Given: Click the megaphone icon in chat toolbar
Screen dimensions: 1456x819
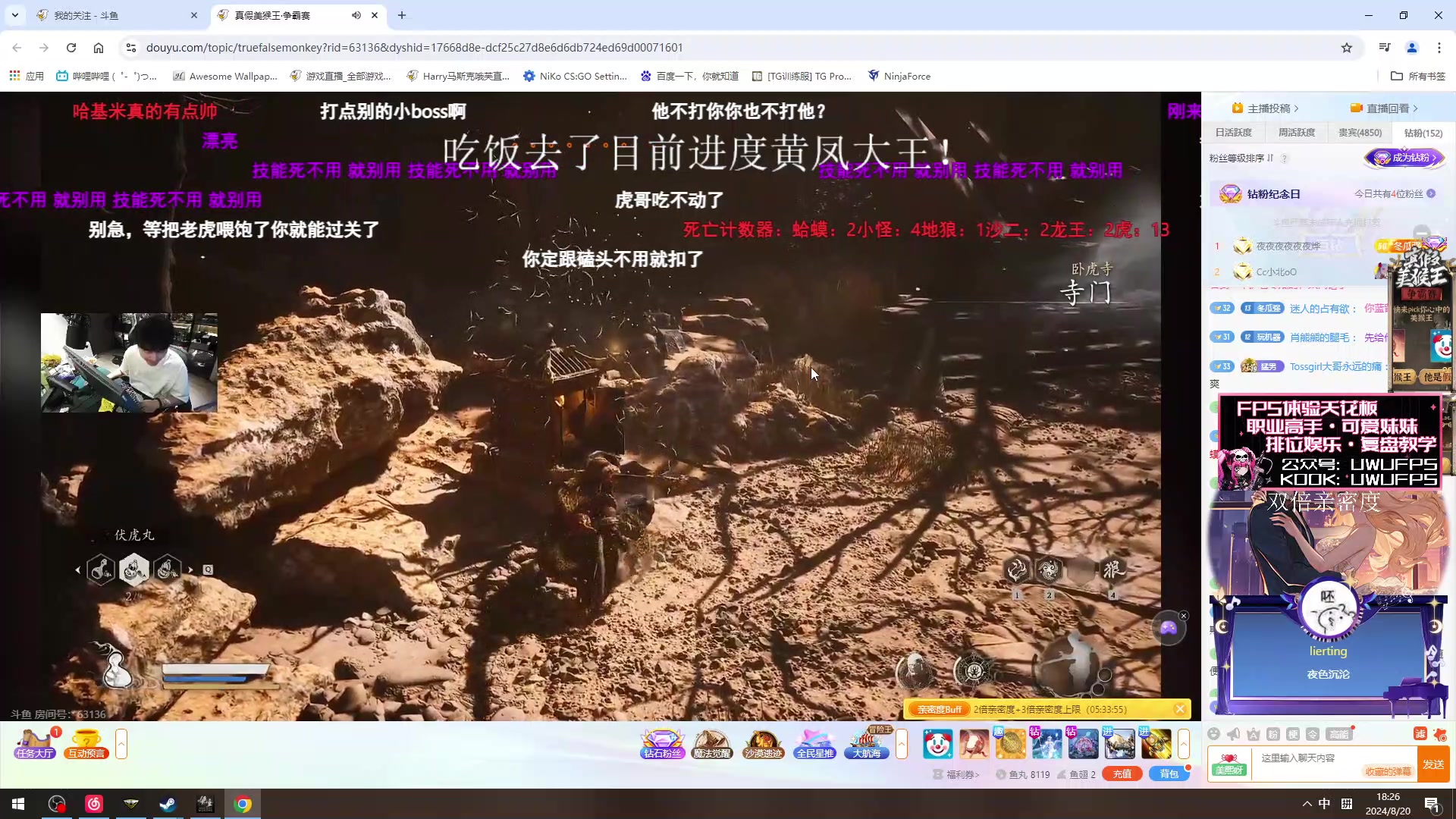Looking at the screenshot, I should (x=1233, y=733).
